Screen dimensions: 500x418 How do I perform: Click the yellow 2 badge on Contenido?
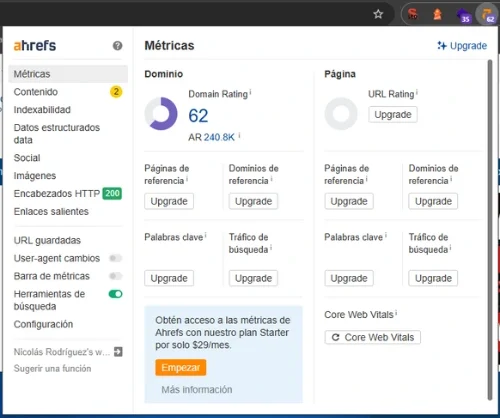[x=116, y=92]
